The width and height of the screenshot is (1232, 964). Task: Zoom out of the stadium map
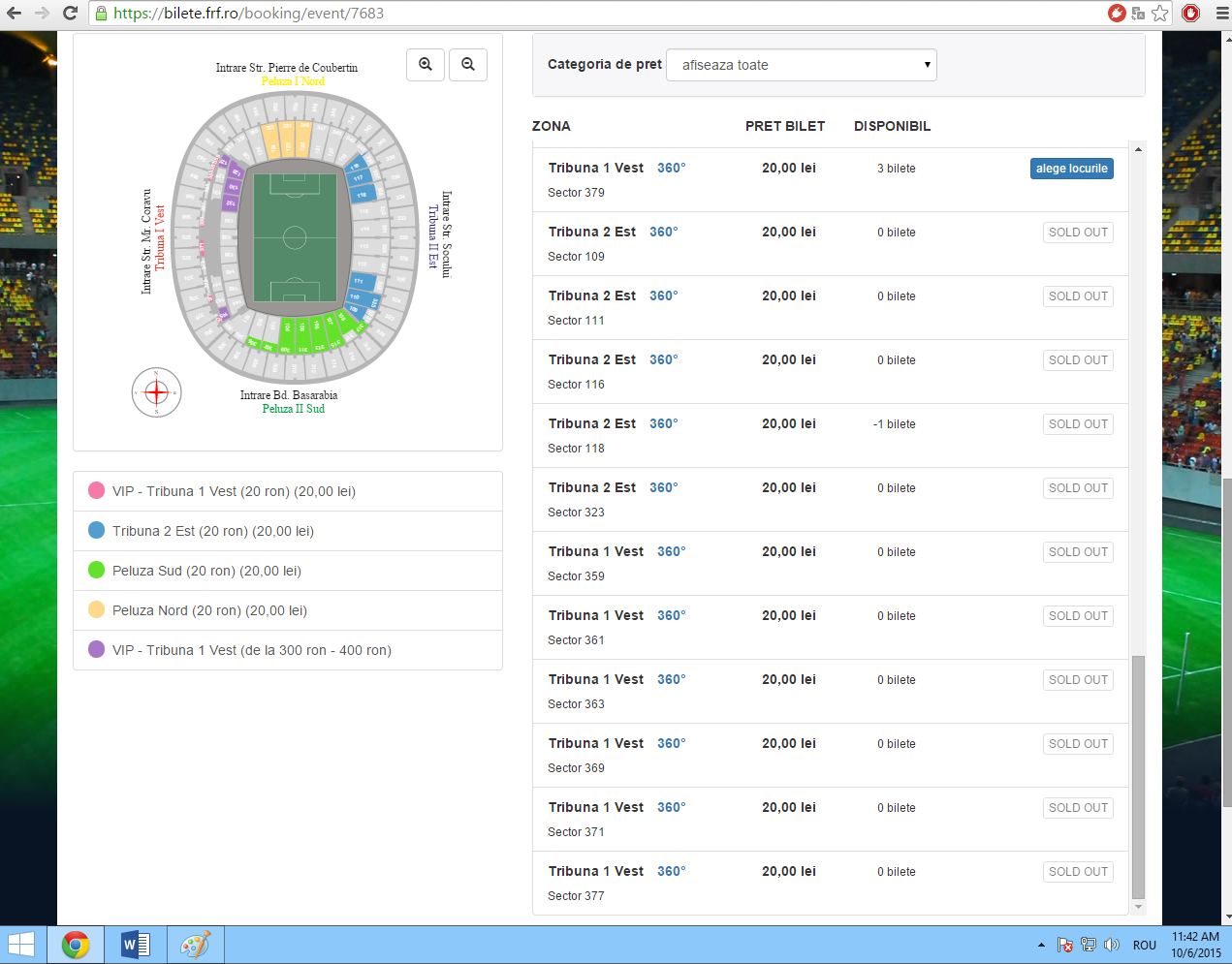(x=468, y=65)
